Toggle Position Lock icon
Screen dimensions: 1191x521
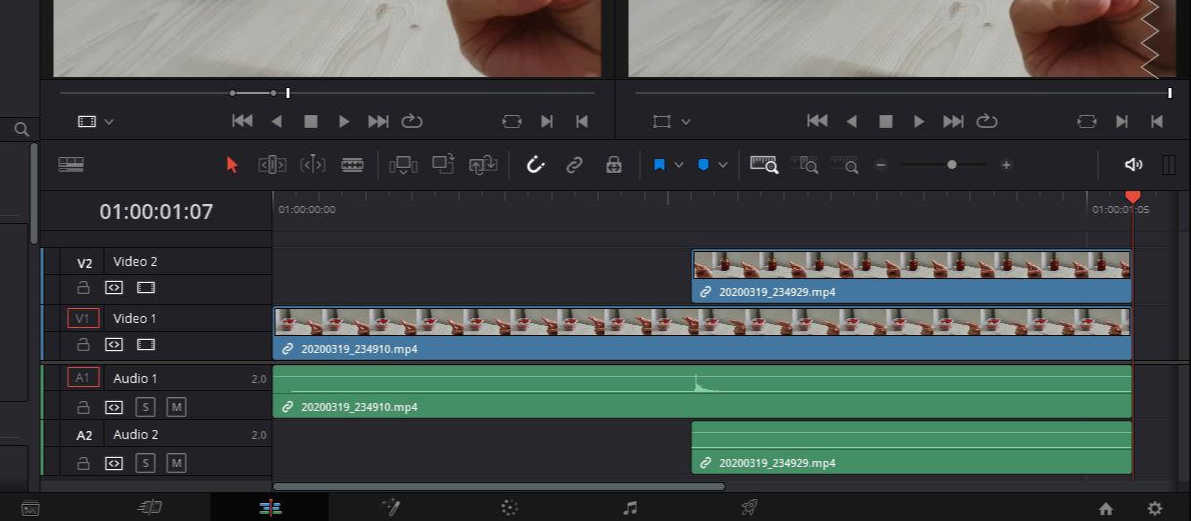[614, 165]
